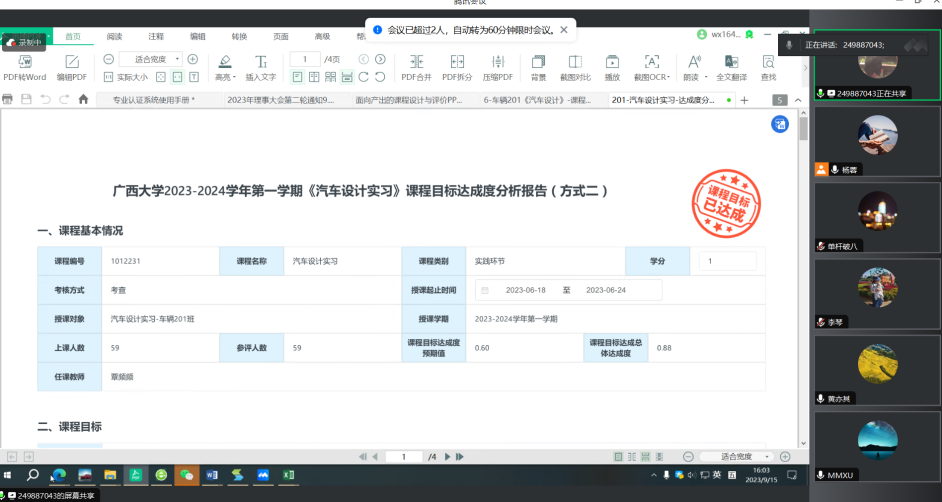Viewport: 942px width, 502px height.
Task: Click the page number input field in toolbar
Action: tap(305, 59)
